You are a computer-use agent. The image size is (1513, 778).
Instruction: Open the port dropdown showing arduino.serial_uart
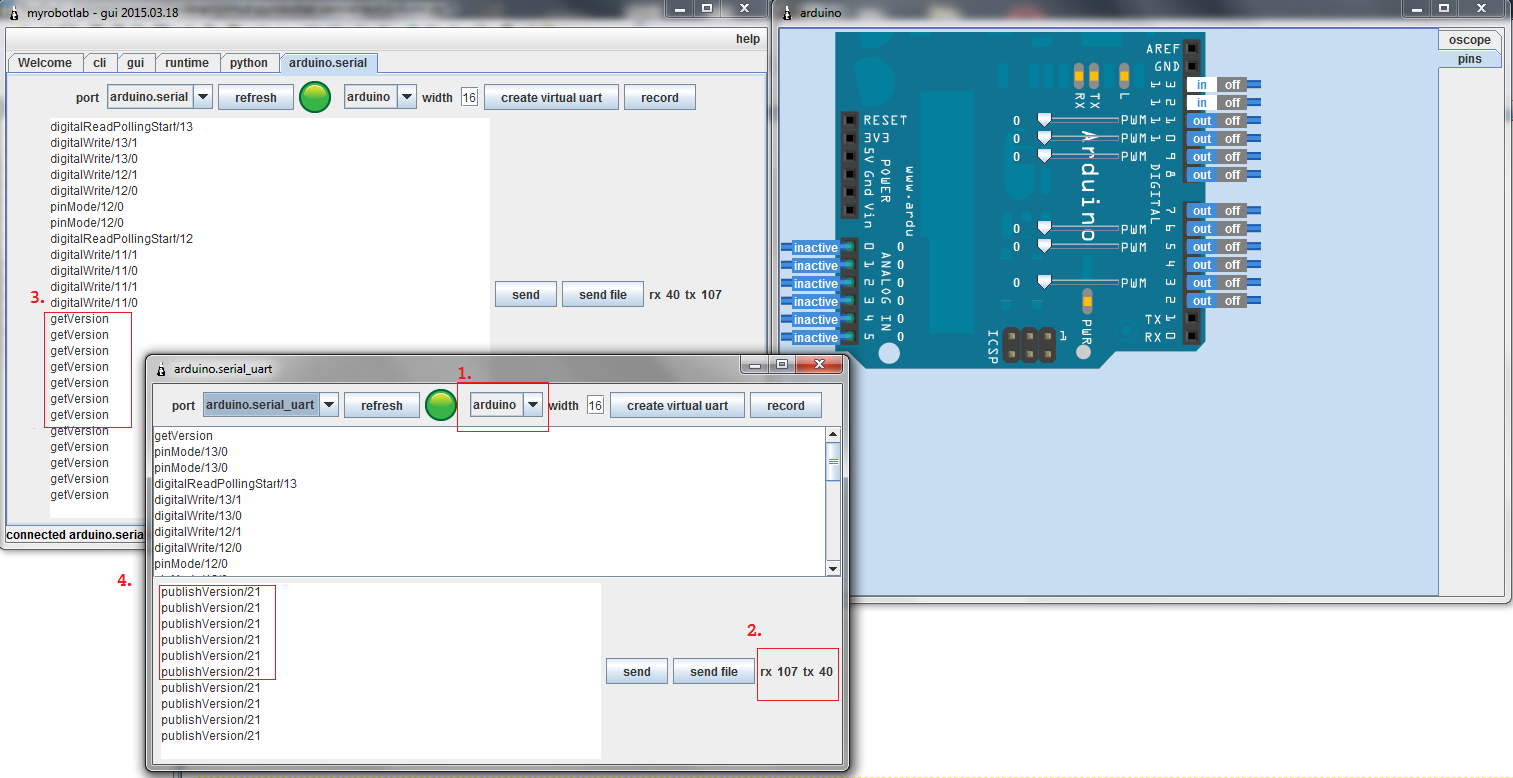point(271,405)
